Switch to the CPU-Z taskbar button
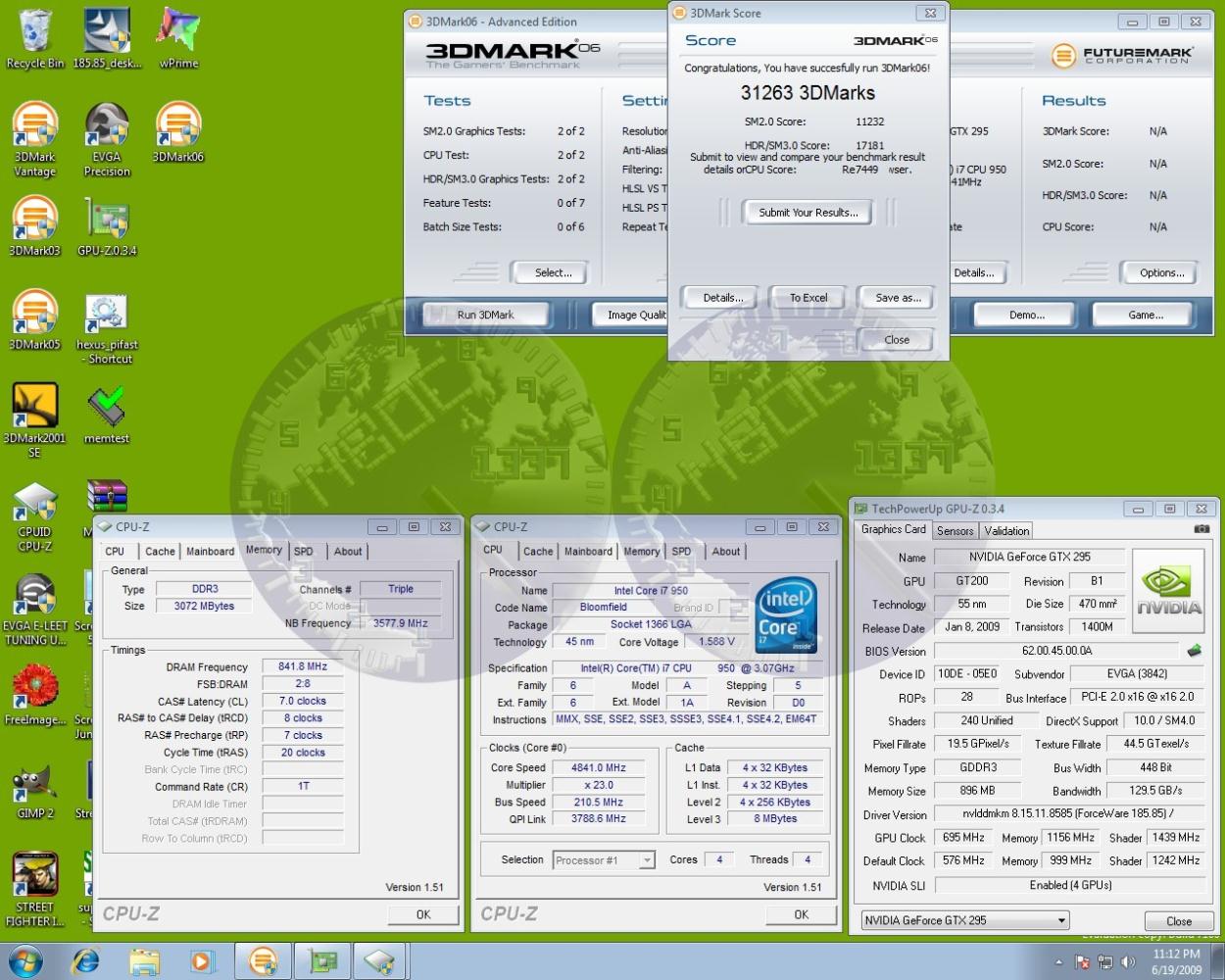This screenshot has width=1225, height=980. 379,961
